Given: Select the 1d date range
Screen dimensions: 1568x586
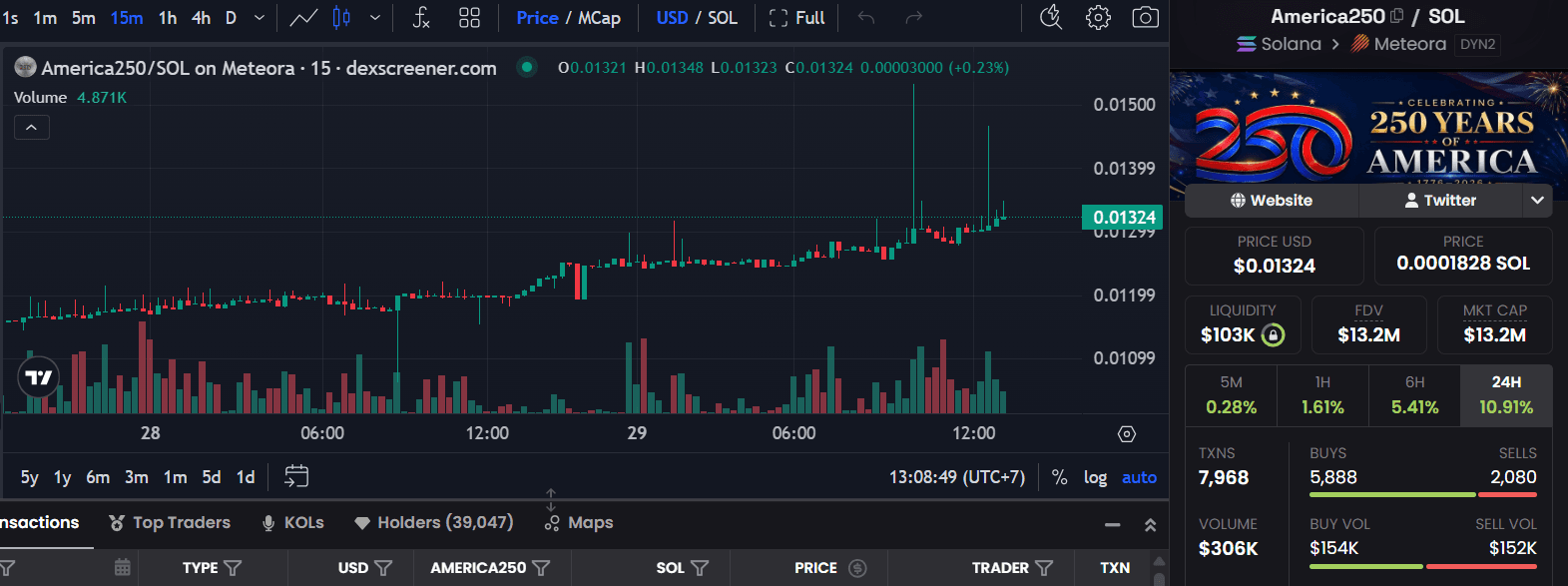Looking at the screenshot, I should click(246, 477).
